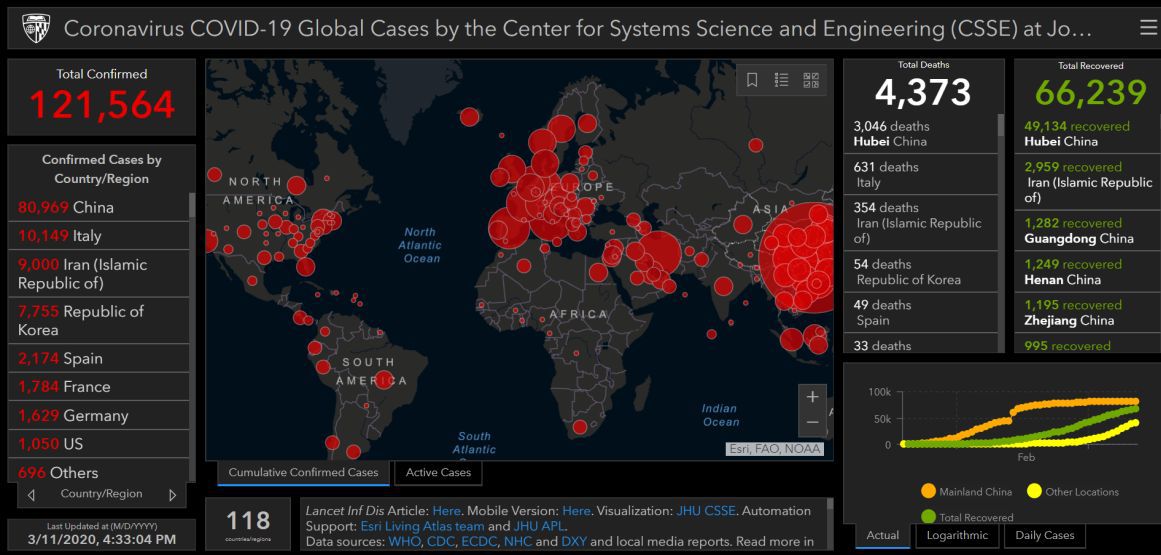Show the map legend list icon
Viewport: 1161px width, 555px height.
pos(782,80)
